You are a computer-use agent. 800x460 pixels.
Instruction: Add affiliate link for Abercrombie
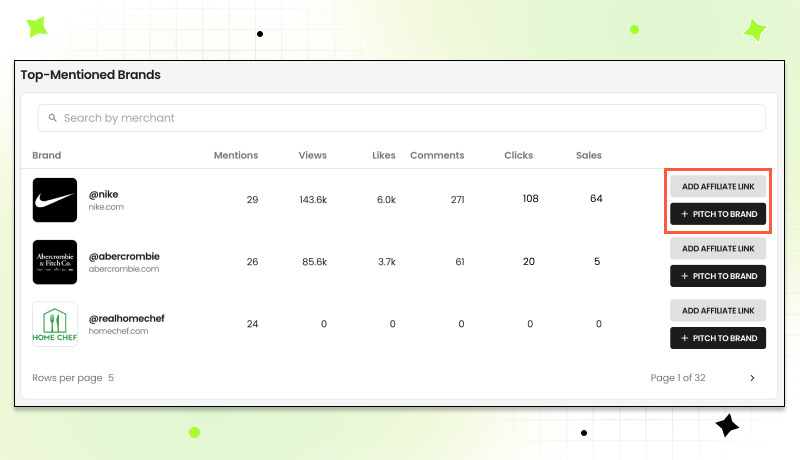pyautogui.click(x=717, y=248)
